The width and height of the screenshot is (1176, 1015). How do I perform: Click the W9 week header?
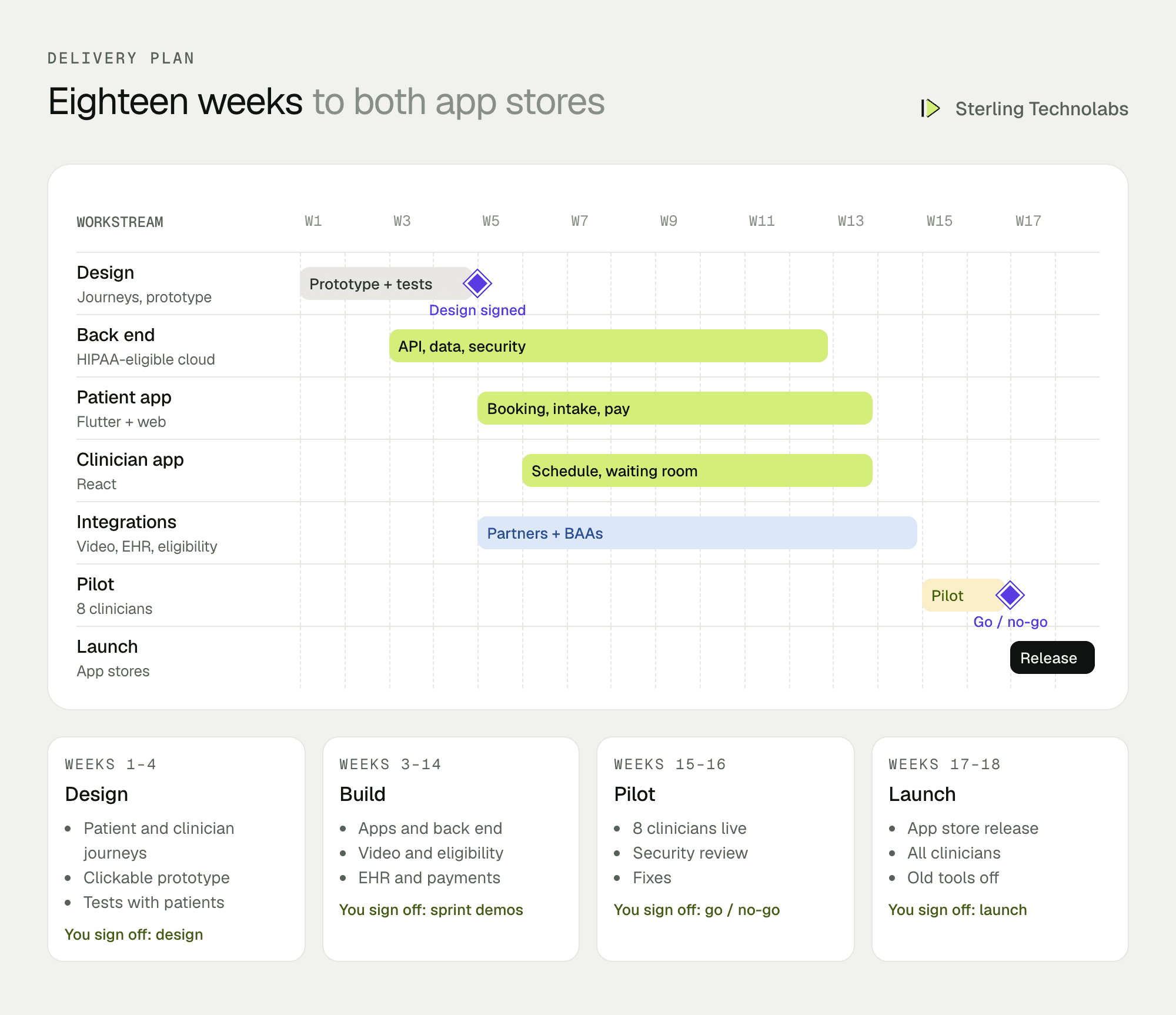(669, 221)
